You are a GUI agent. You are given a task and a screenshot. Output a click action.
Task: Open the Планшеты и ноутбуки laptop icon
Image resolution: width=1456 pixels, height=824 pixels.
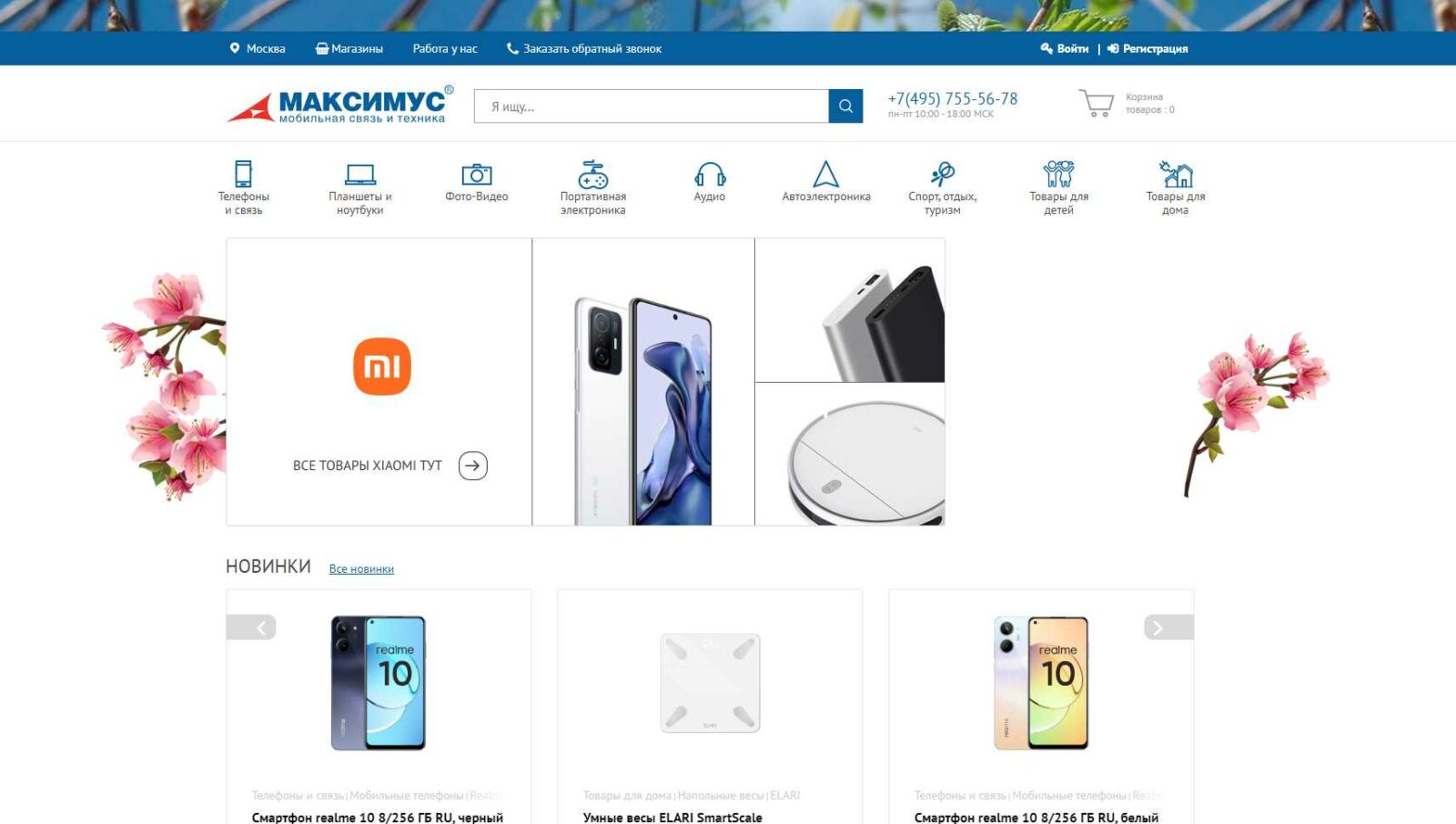pos(360,175)
